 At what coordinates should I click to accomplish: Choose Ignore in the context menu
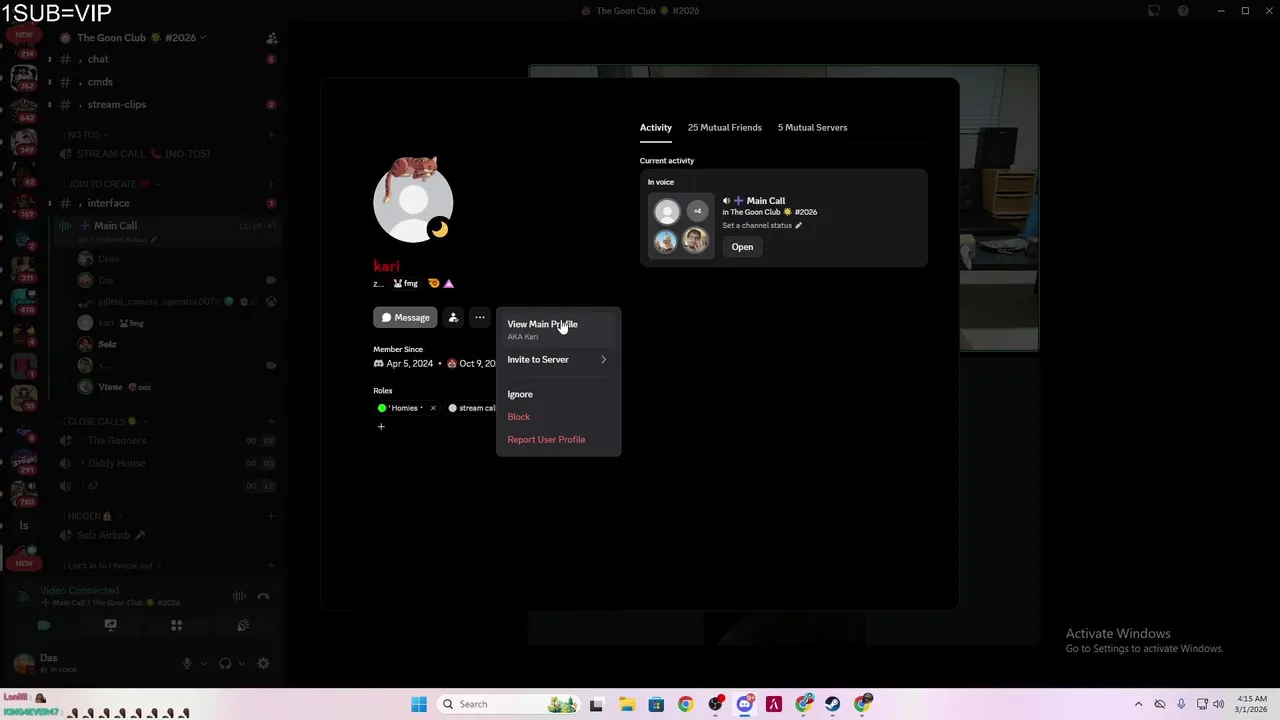558,394
